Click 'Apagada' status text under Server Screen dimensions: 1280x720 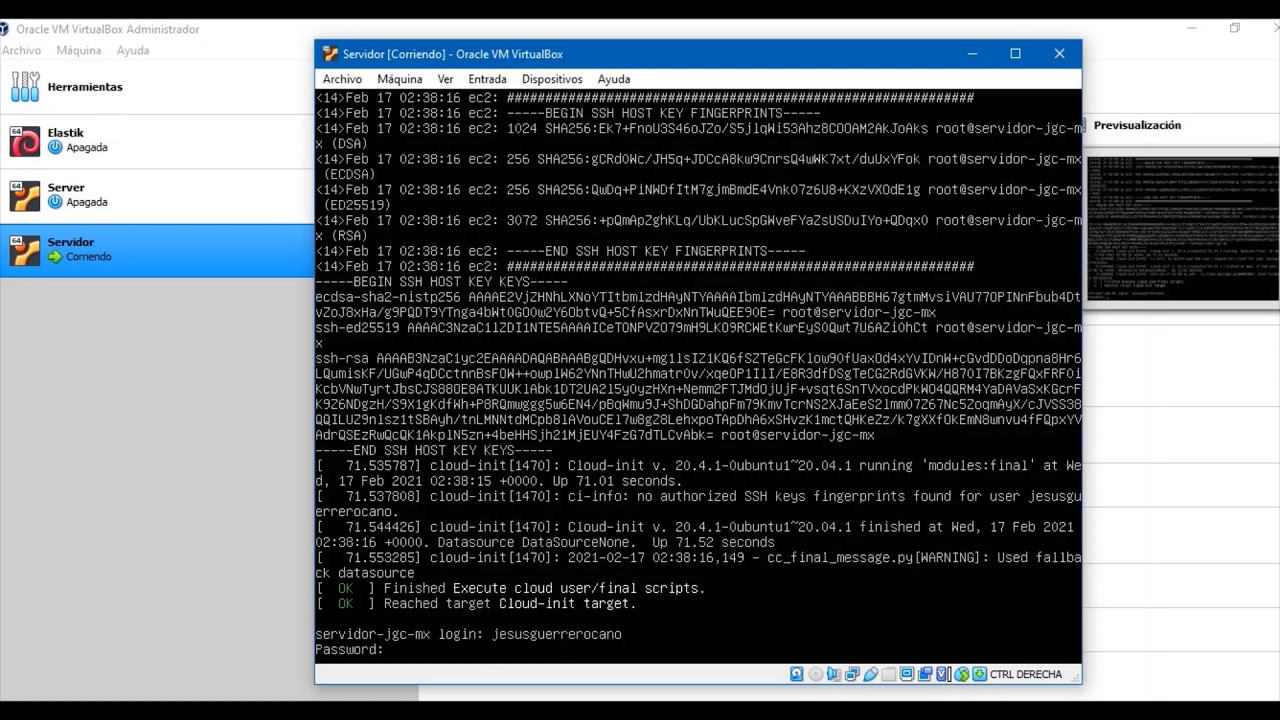(x=87, y=202)
